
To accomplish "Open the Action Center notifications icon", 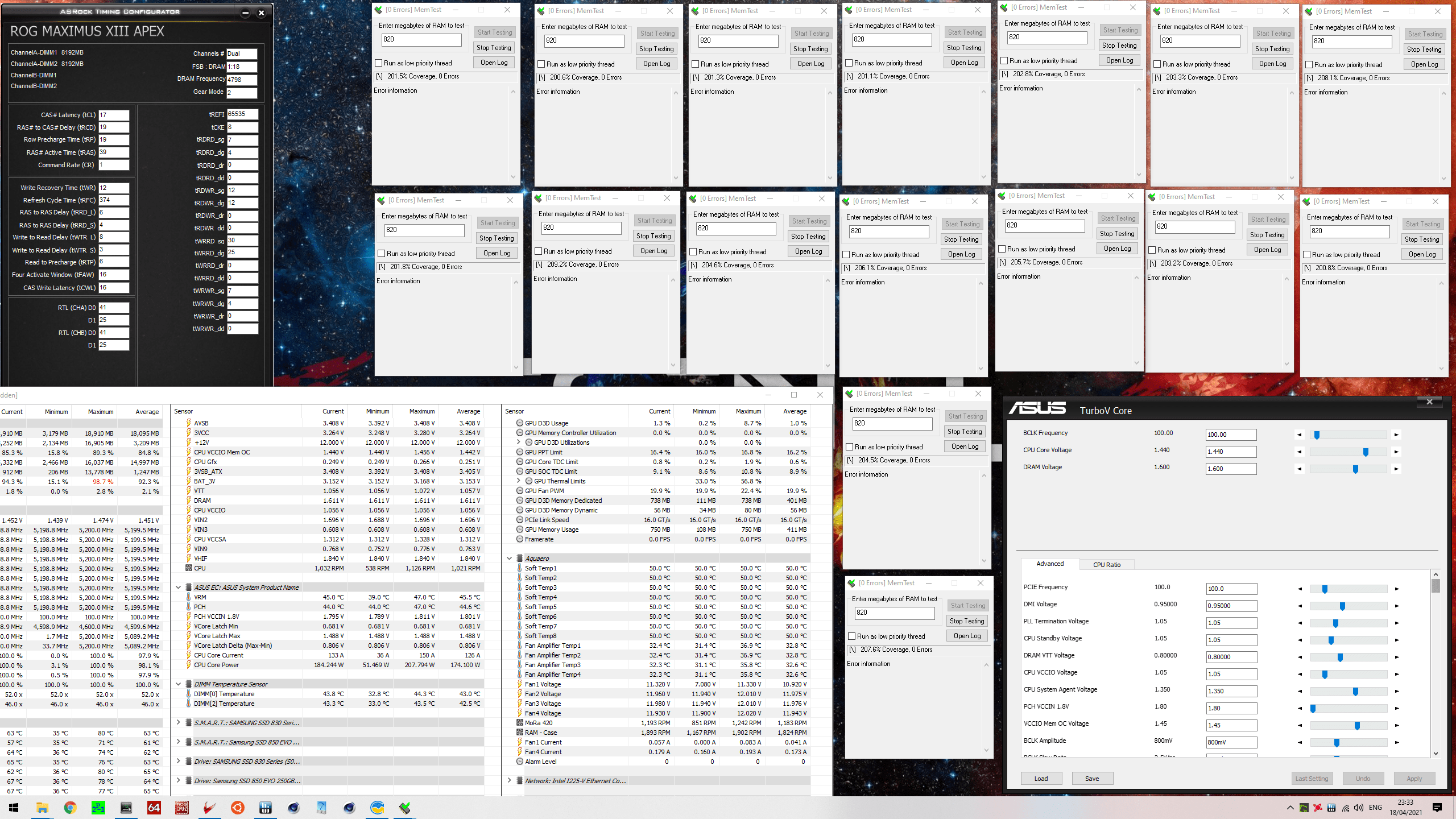I will tap(1437, 808).
